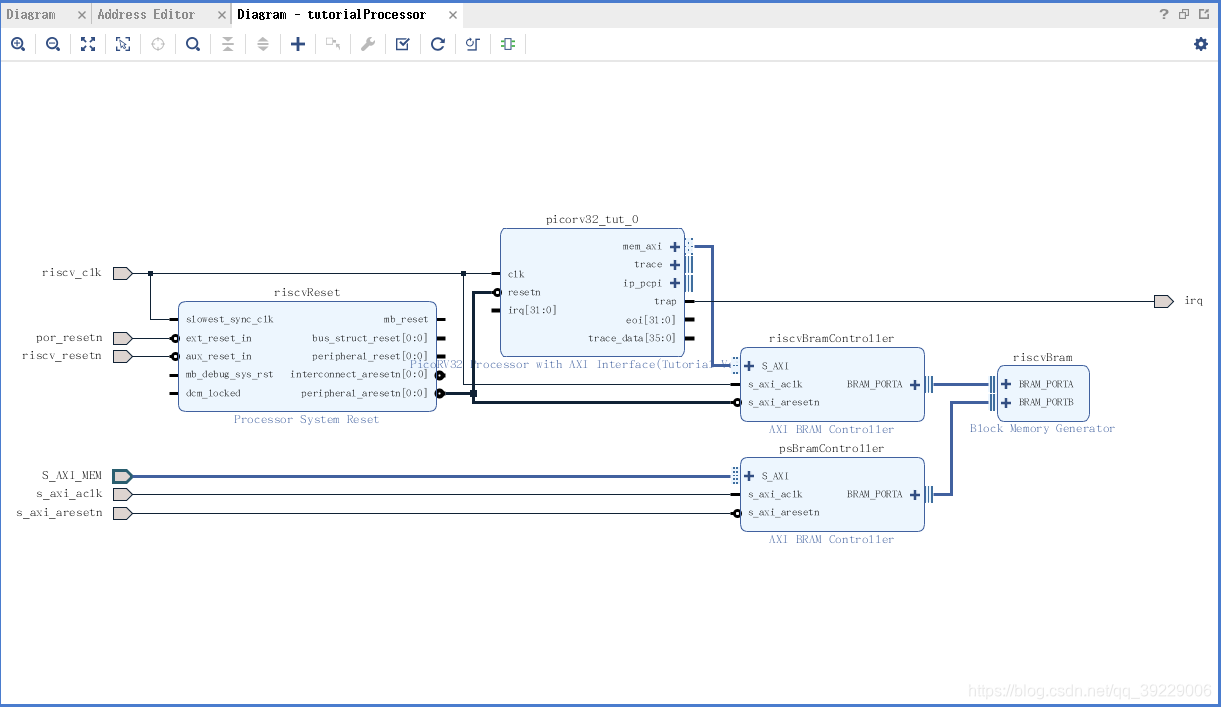
Task: Click the Block Memory Generator label
Action: pos(1042,429)
